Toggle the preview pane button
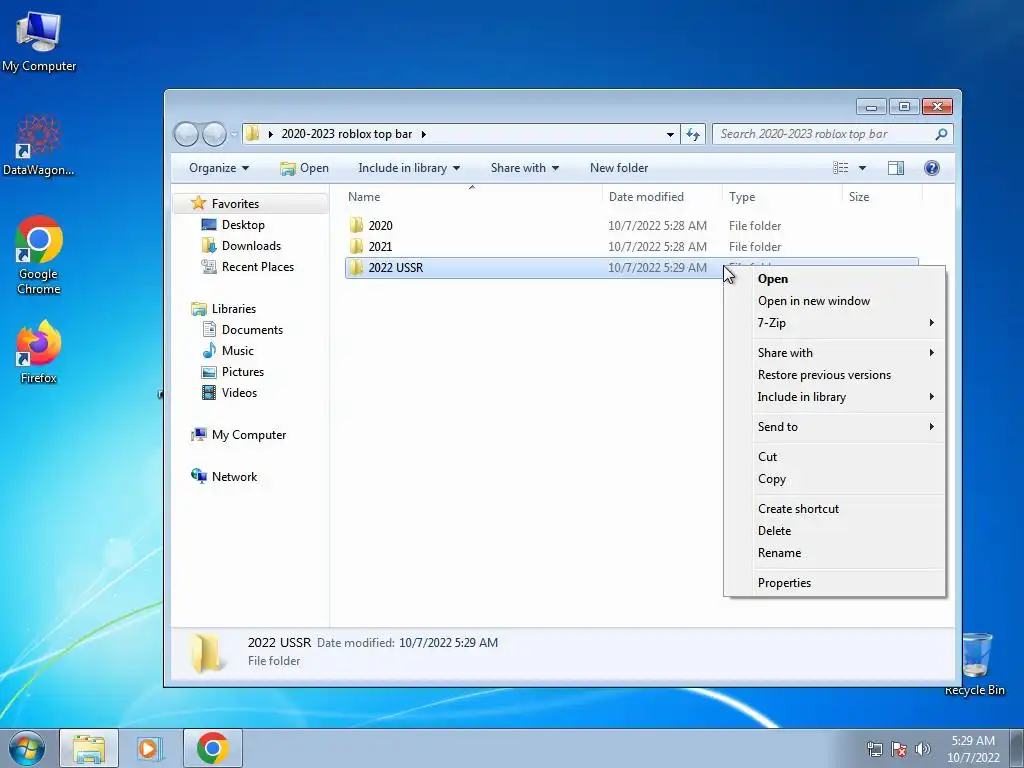The image size is (1024, 768). click(896, 168)
